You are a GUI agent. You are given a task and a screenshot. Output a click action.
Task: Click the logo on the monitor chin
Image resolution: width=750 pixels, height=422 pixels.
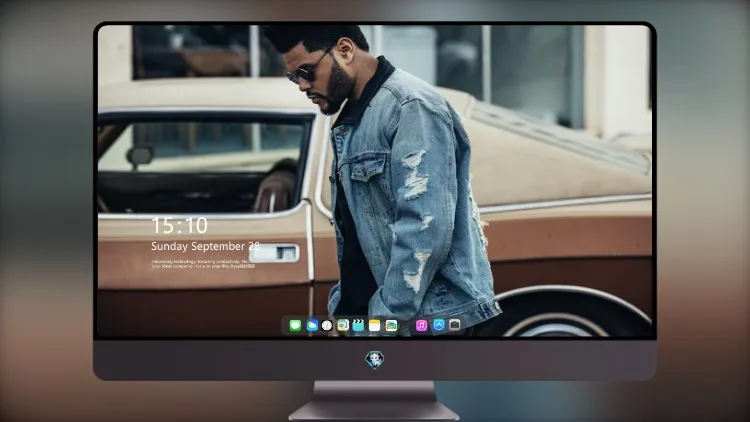375,360
